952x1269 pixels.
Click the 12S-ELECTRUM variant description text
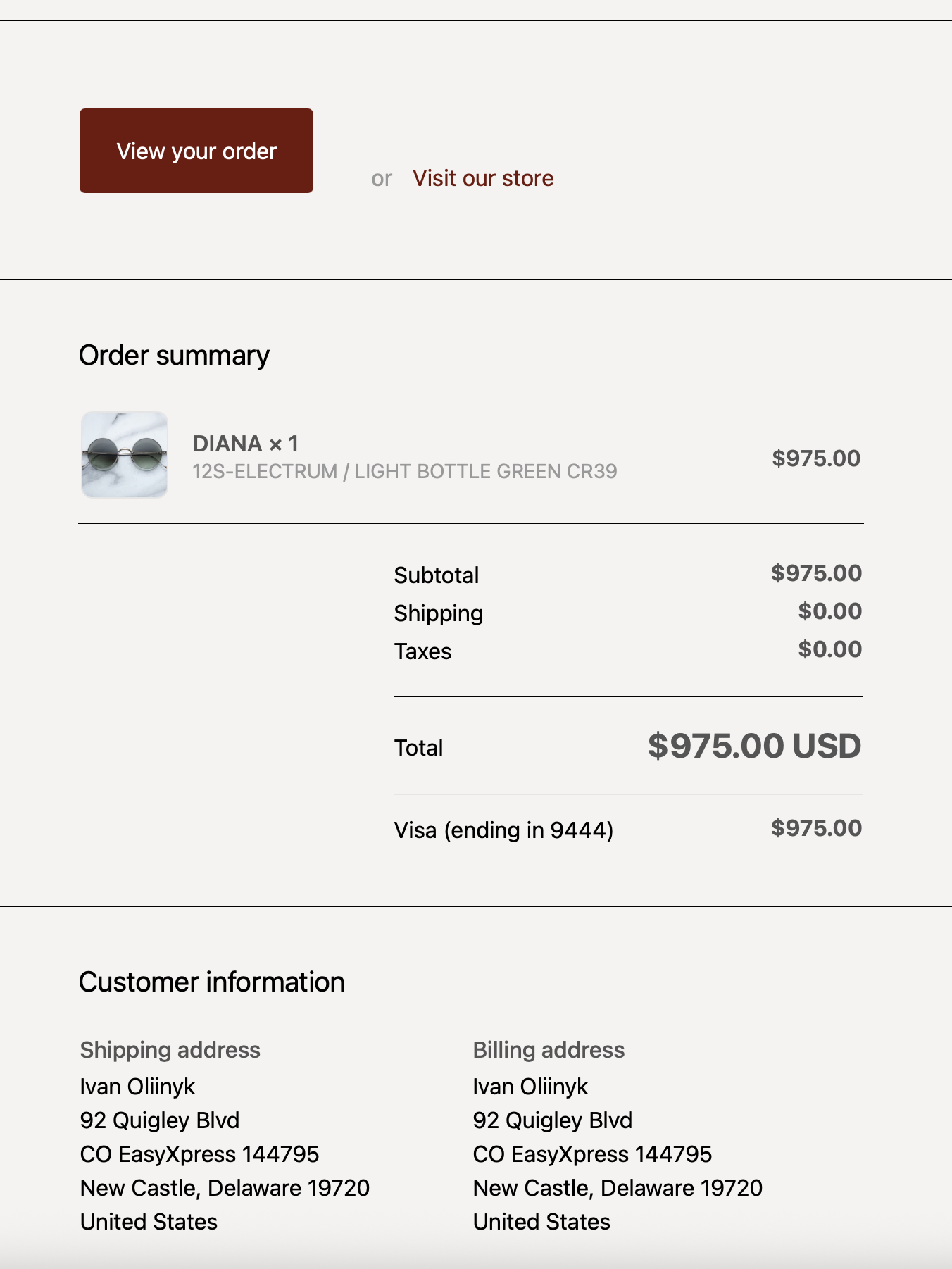pyautogui.click(x=405, y=471)
